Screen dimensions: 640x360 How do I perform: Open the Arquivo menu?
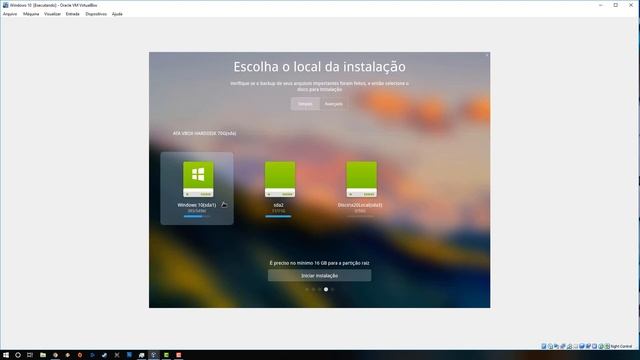click(x=10, y=14)
